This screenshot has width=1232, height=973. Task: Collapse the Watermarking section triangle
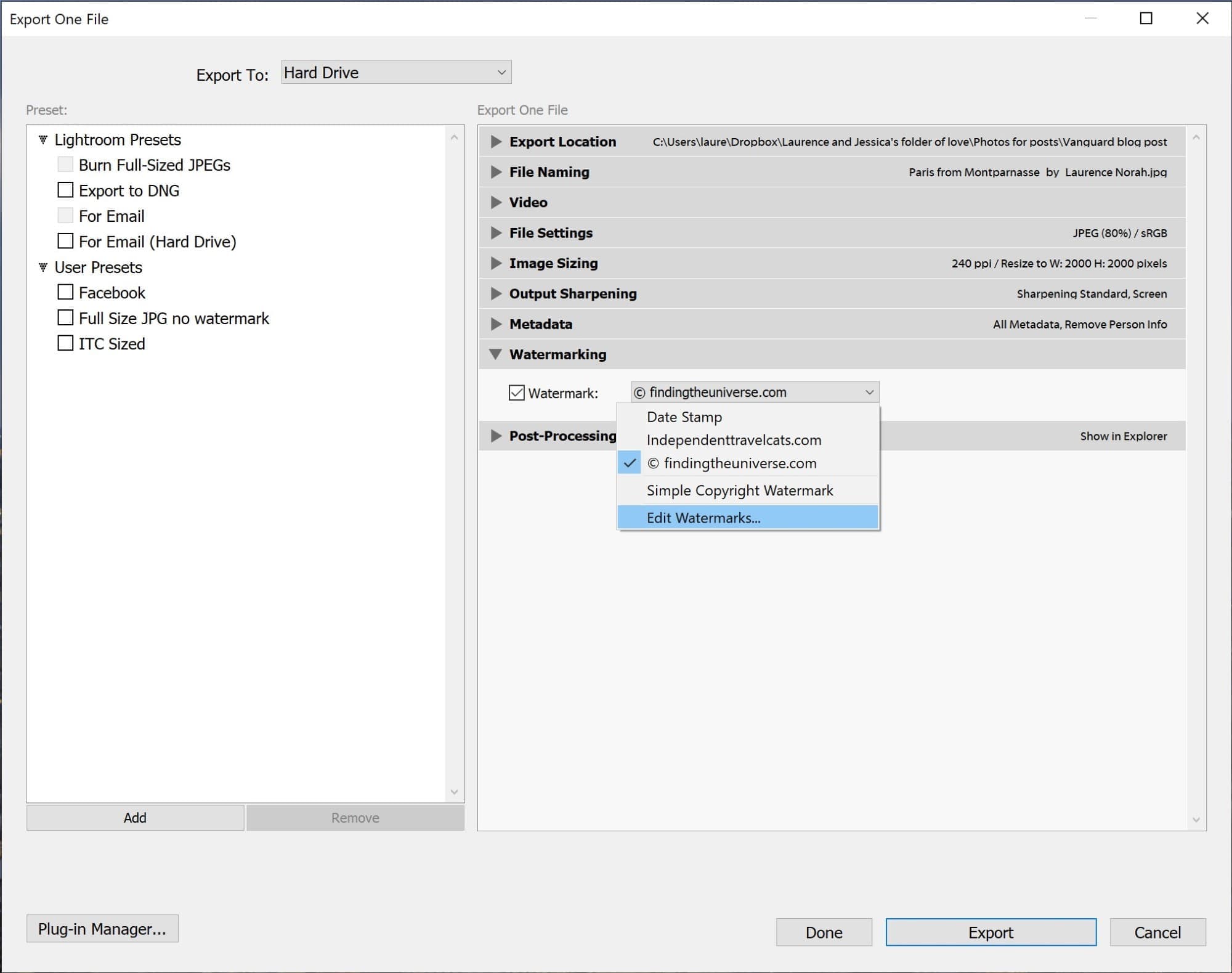pyautogui.click(x=496, y=354)
